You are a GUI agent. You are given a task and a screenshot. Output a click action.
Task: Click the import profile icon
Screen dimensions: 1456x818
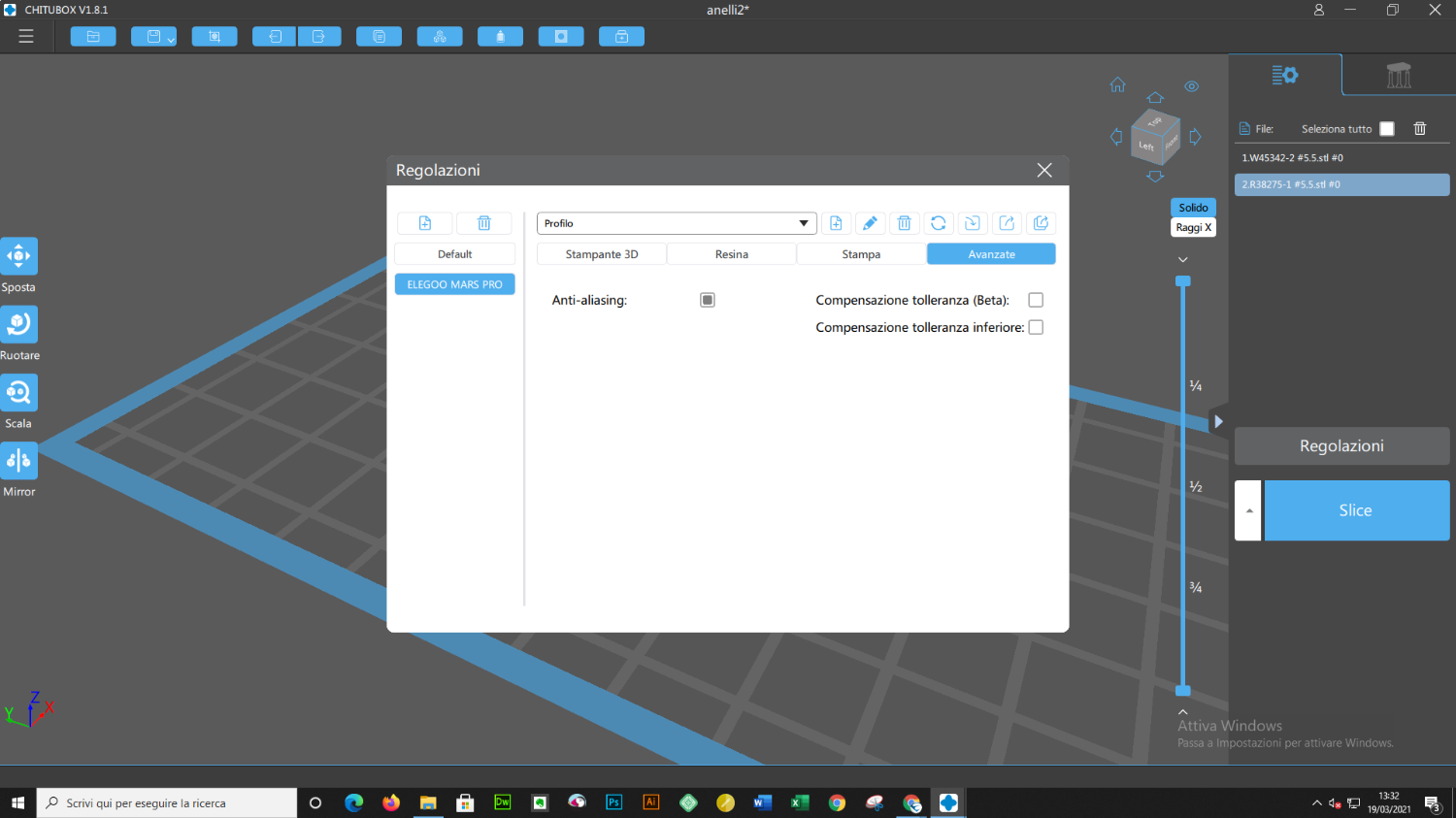tap(973, 223)
